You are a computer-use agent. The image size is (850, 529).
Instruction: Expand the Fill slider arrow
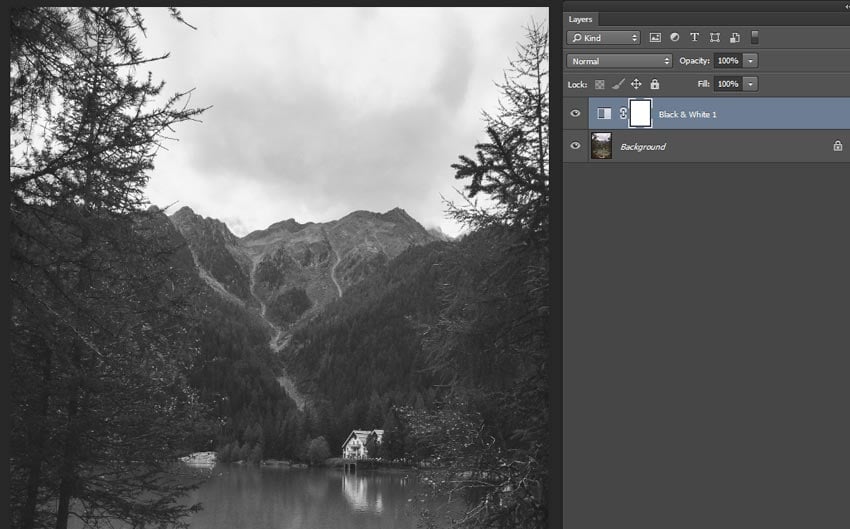pyautogui.click(x=751, y=84)
